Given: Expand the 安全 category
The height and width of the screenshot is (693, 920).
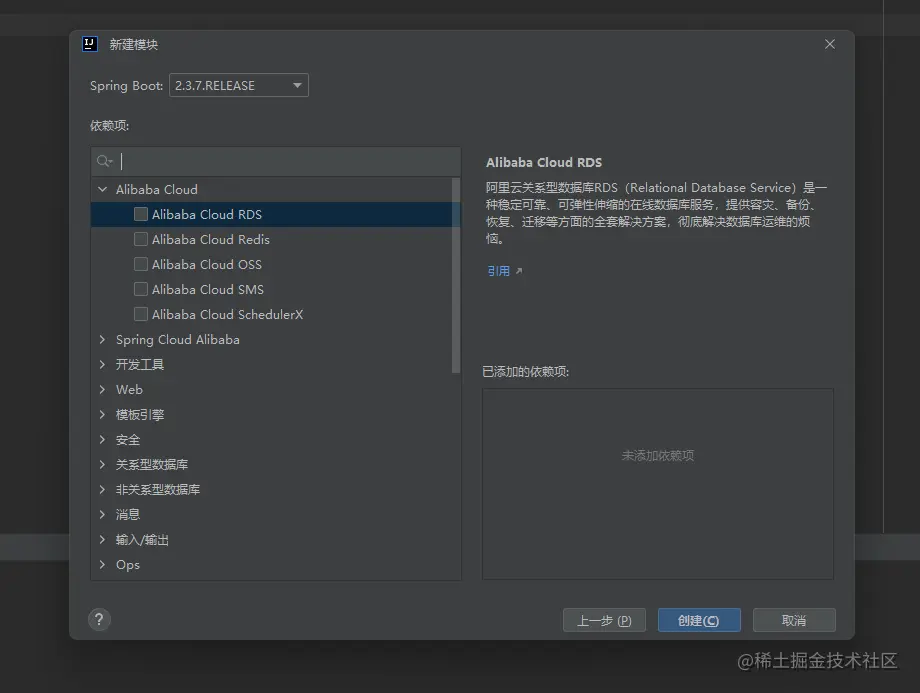Looking at the screenshot, I should pos(103,439).
